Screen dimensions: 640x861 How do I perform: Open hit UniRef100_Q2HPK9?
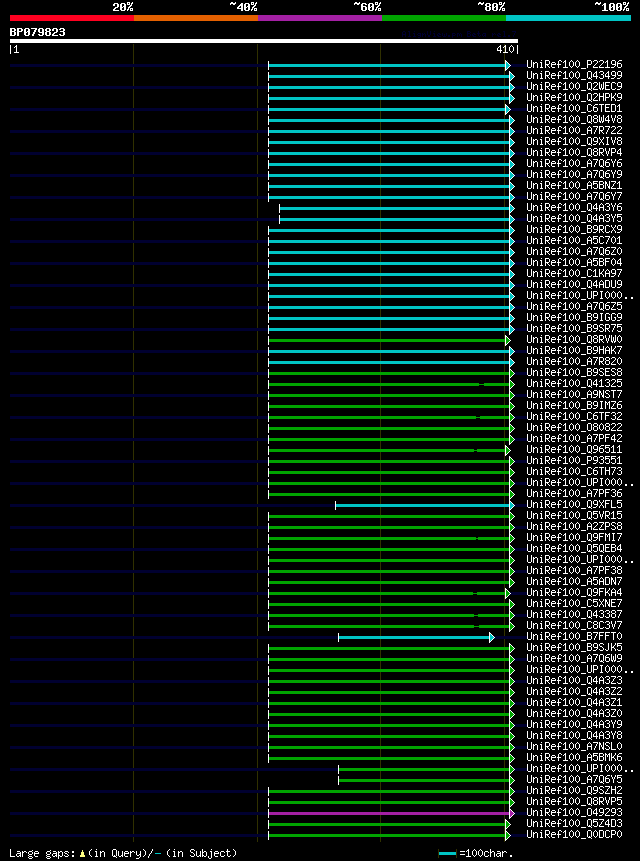tap(574, 98)
